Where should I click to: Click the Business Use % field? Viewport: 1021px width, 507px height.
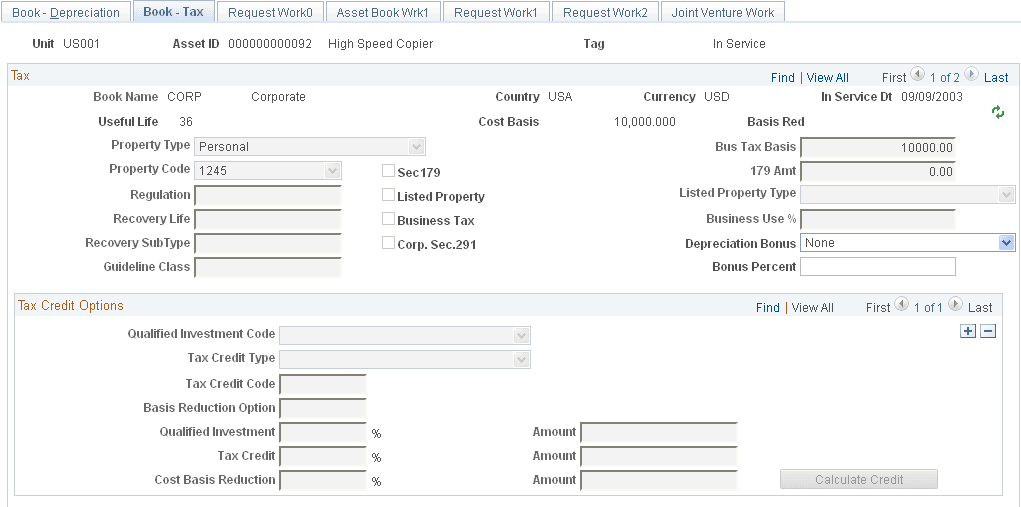point(878,219)
